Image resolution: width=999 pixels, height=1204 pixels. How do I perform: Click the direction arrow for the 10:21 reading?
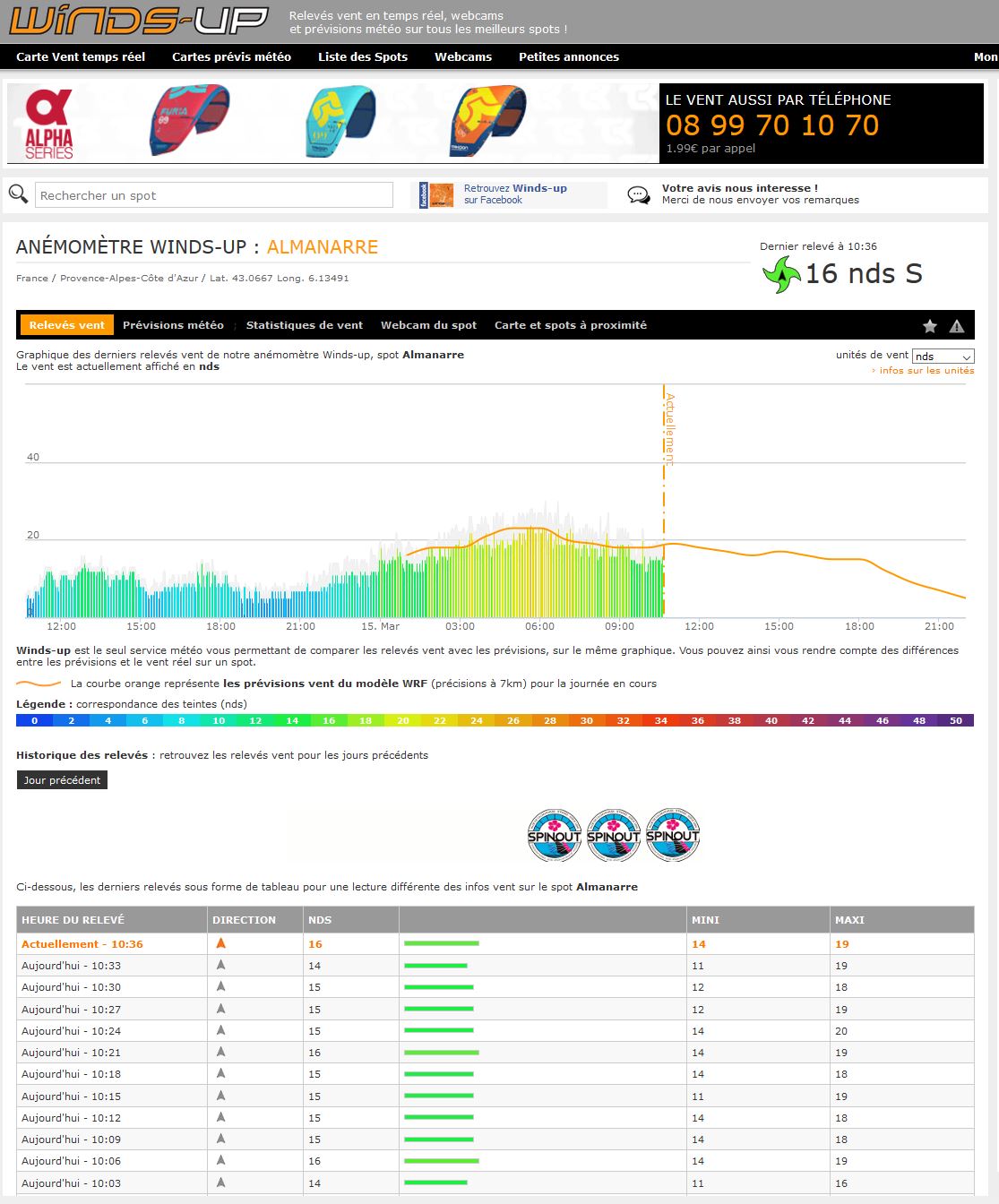pyautogui.click(x=220, y=1052)
